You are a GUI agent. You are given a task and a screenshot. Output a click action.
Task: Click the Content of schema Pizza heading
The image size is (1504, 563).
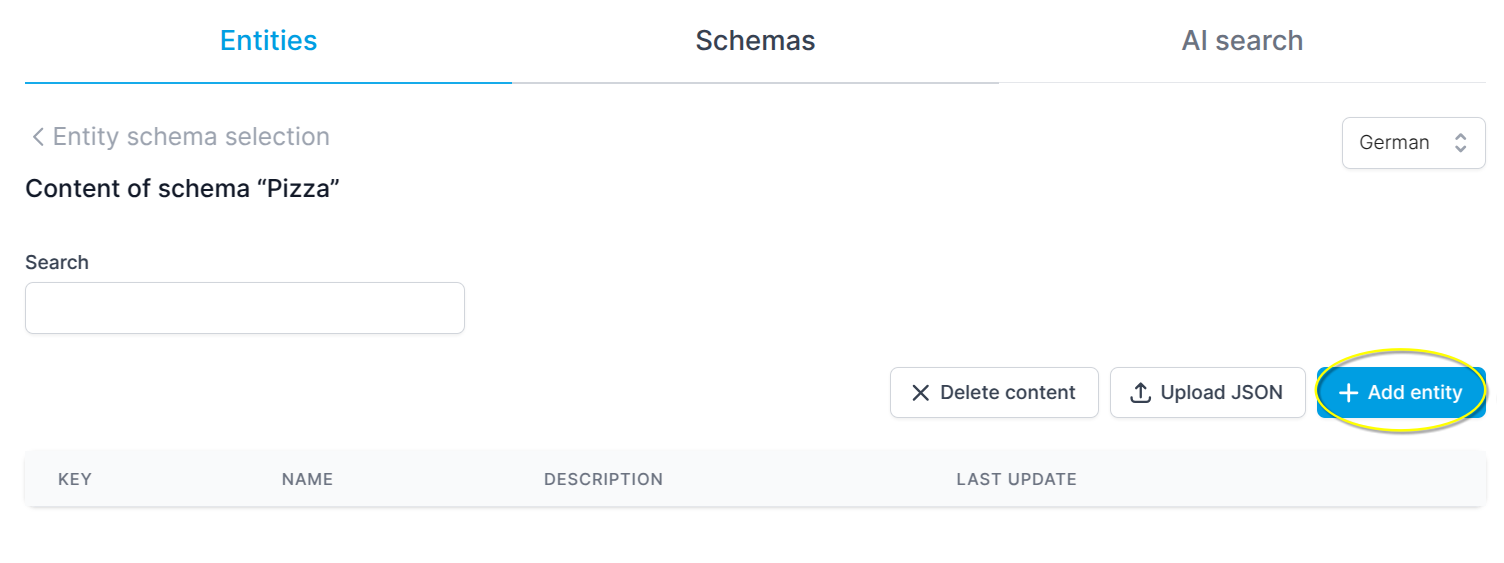point(183,188)
